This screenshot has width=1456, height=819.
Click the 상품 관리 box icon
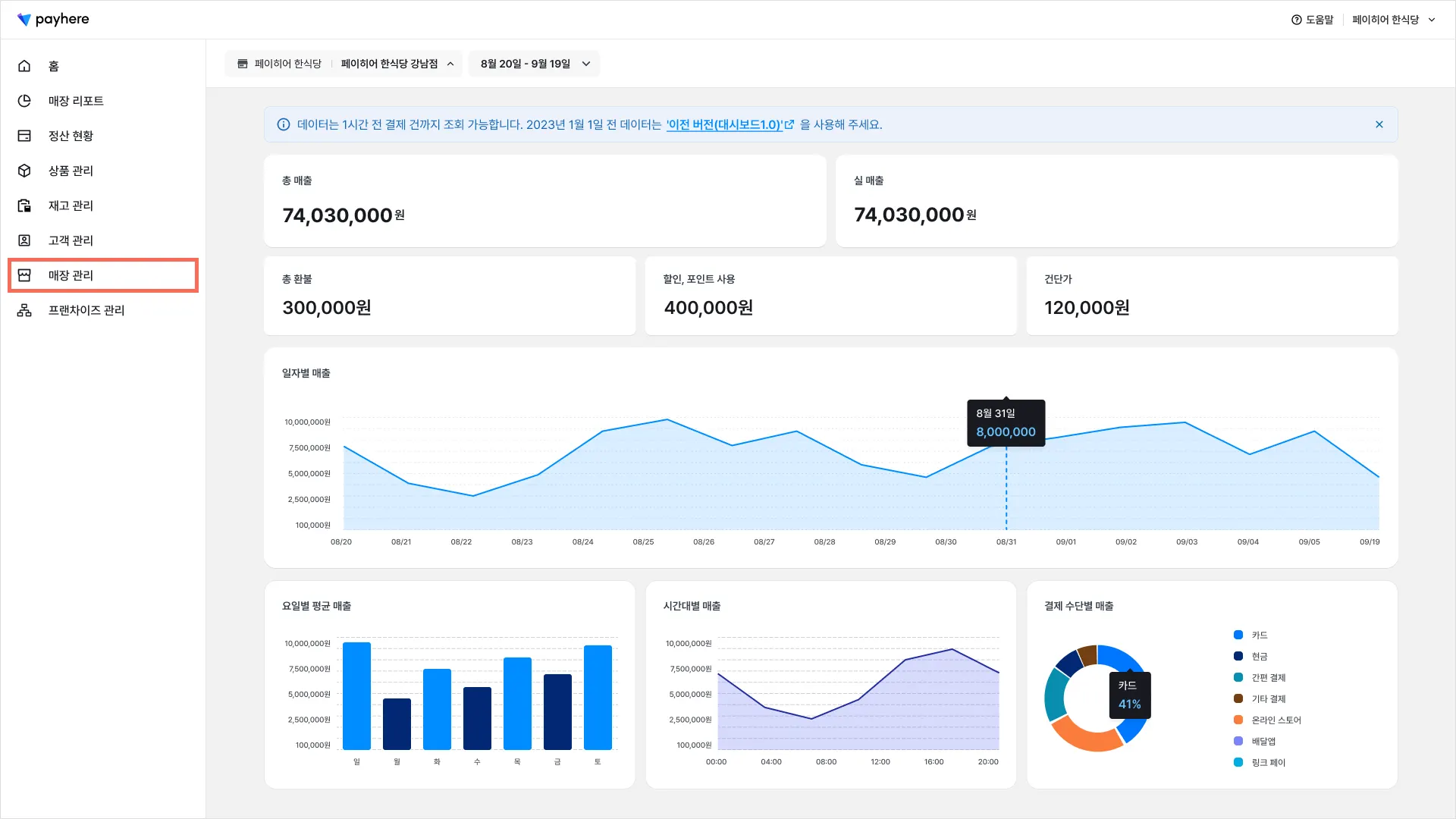24,171
